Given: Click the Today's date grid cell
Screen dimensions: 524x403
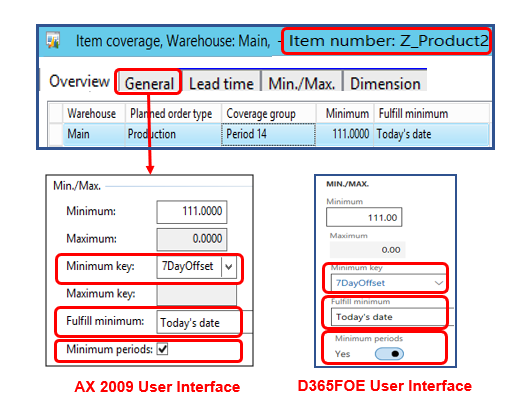Looking at the screenshot, I should click(431, 134).
